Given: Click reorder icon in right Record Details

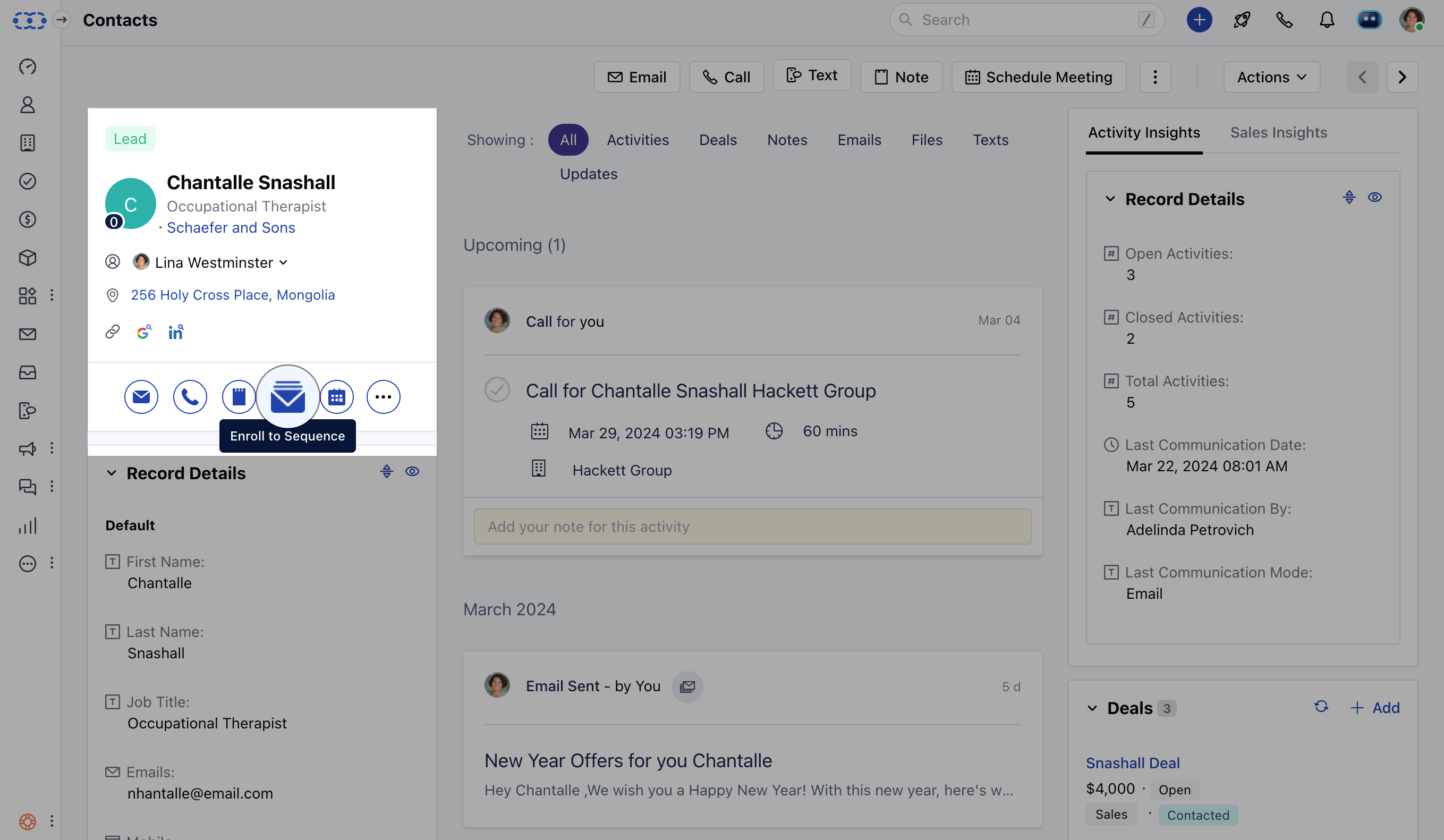Looking at the screenshot, I should point(1349,198).
